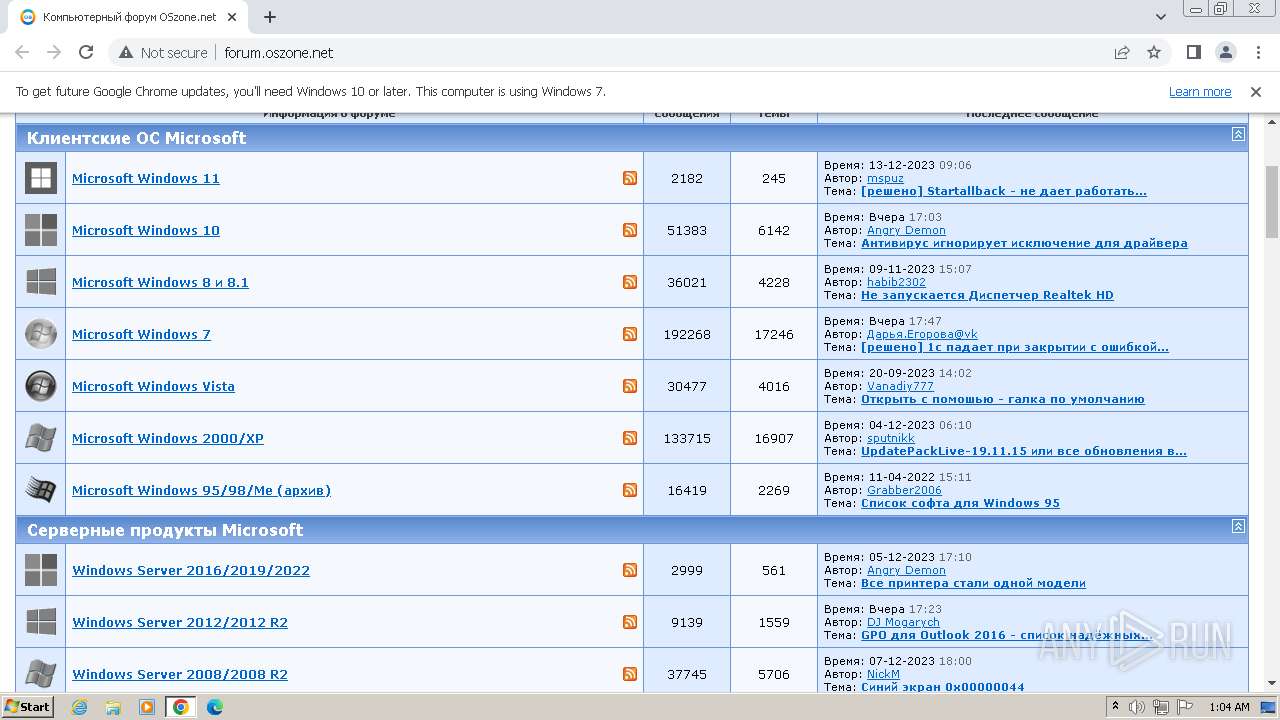
Task: Open the Chrome side panel
Action: point(1194,52)
